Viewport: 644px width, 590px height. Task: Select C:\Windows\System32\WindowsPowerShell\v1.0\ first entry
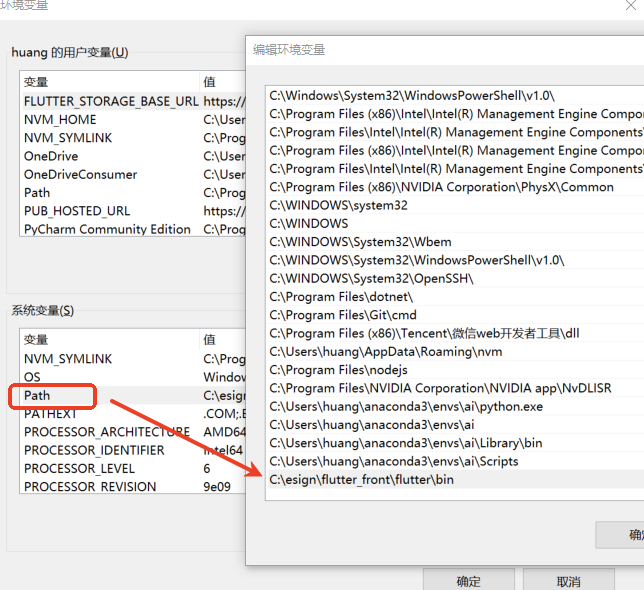click(x=455, y=96)
